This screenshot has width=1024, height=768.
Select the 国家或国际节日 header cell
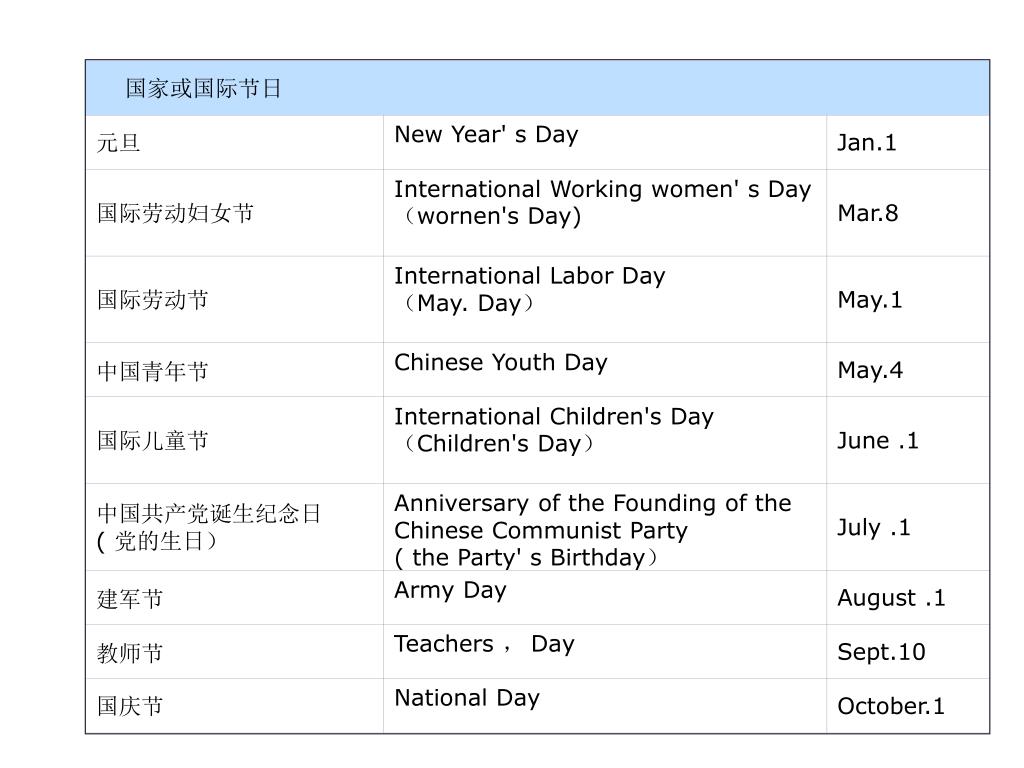tap(537, 88)
